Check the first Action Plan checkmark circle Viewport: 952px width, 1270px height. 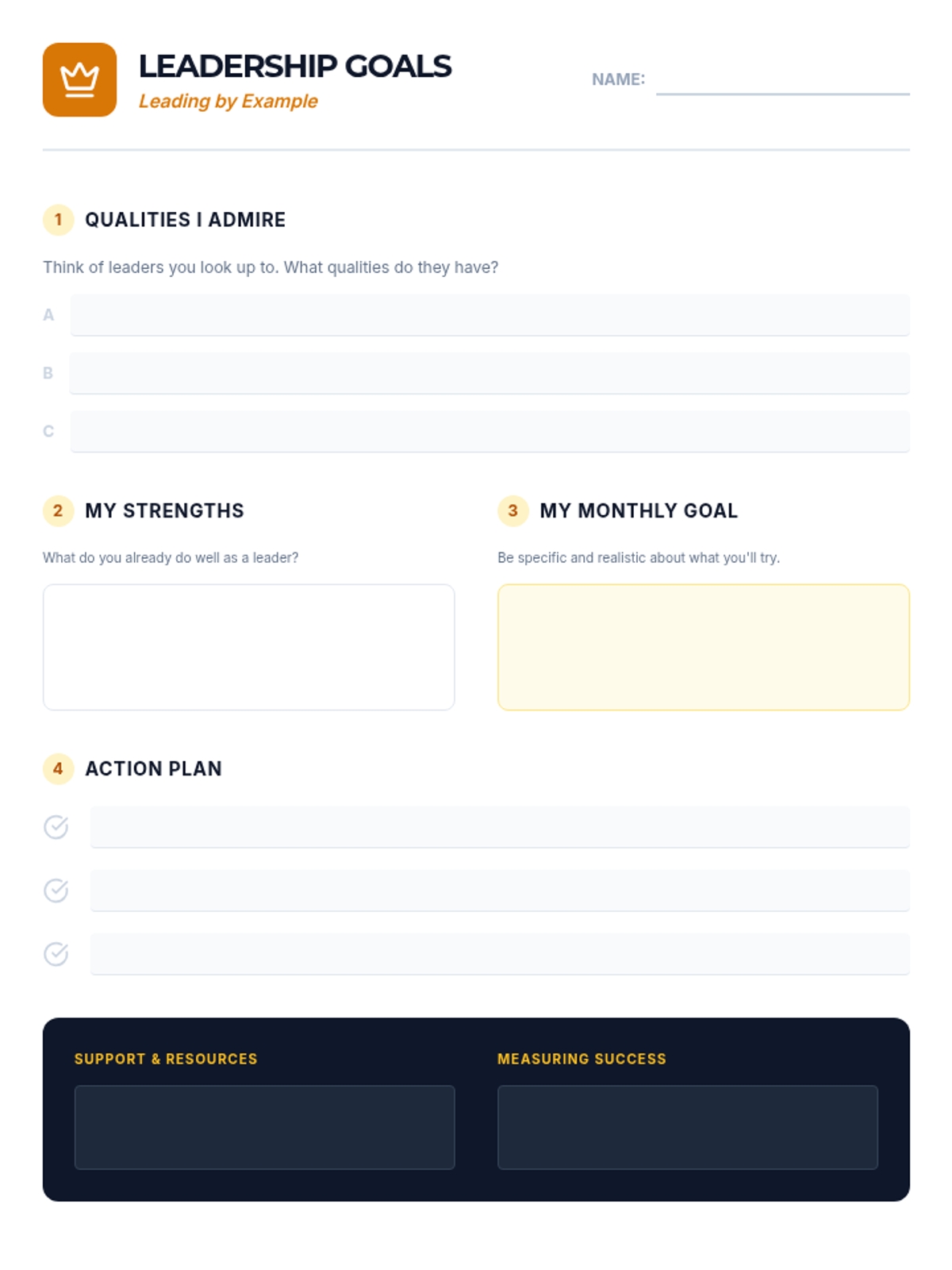point(56,827)
